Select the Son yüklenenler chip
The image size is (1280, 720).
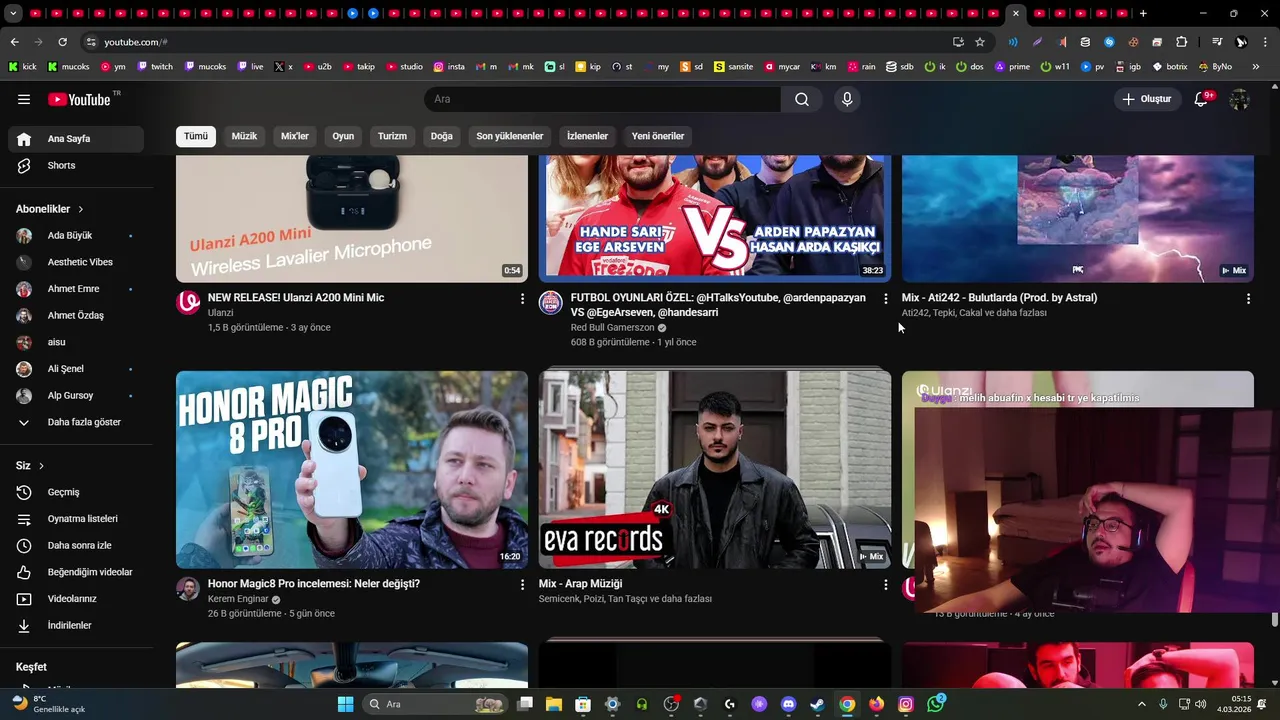510,136
